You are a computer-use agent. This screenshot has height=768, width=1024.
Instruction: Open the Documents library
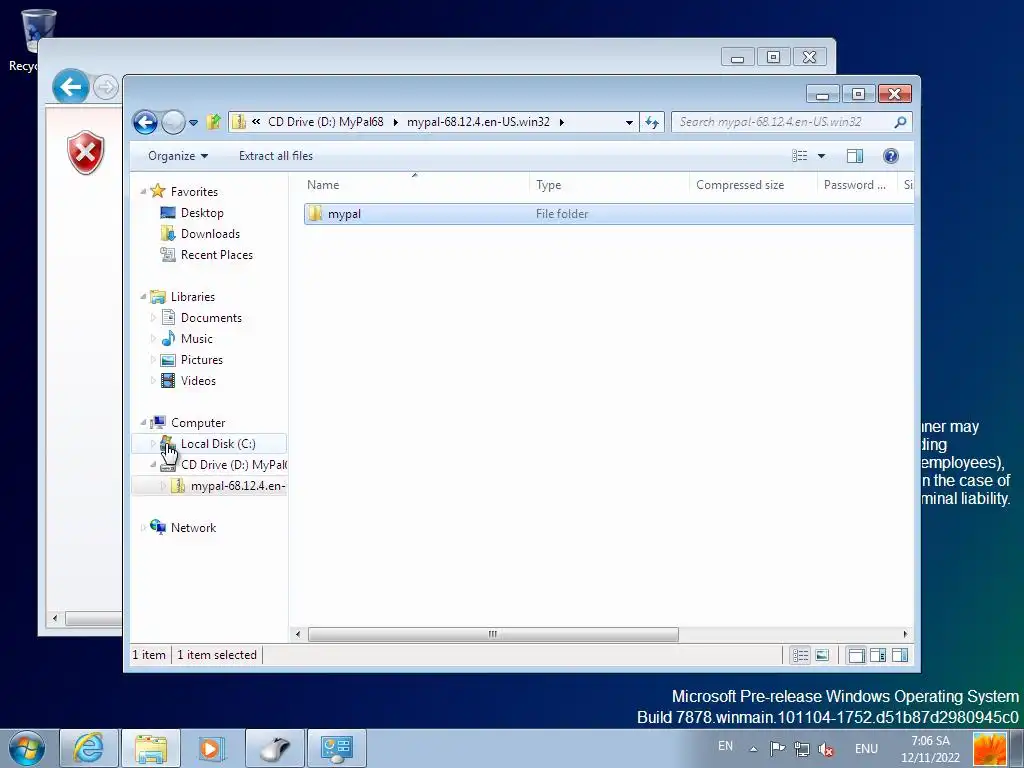[x=211, y=317]
